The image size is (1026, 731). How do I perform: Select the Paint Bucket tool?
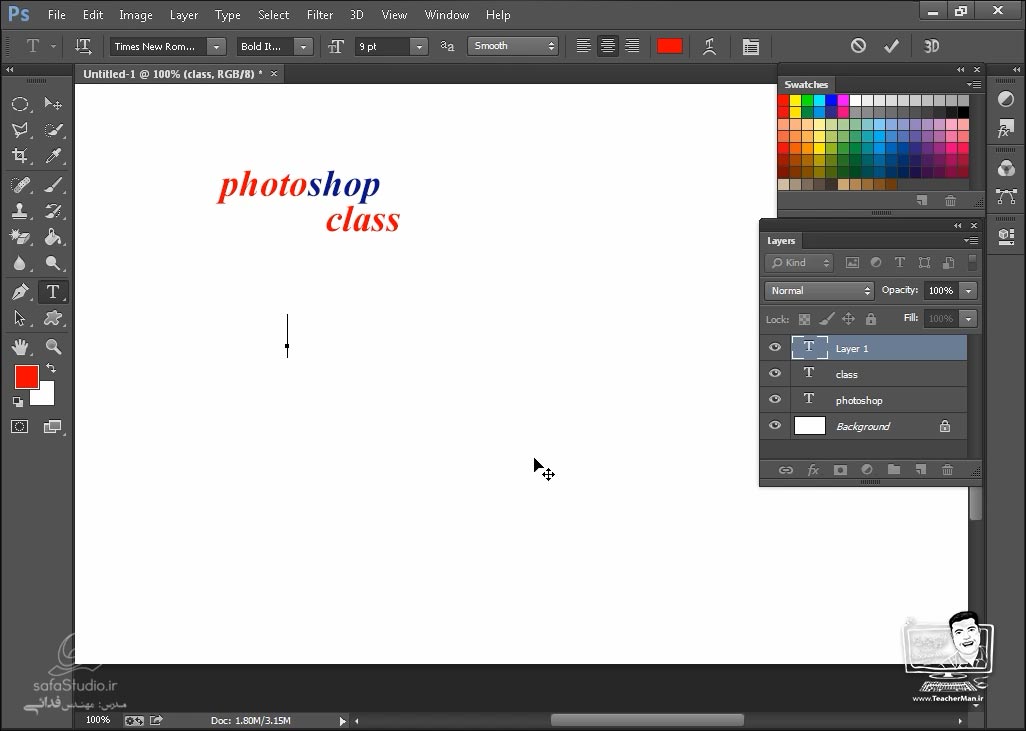click(x=53, y=237)
